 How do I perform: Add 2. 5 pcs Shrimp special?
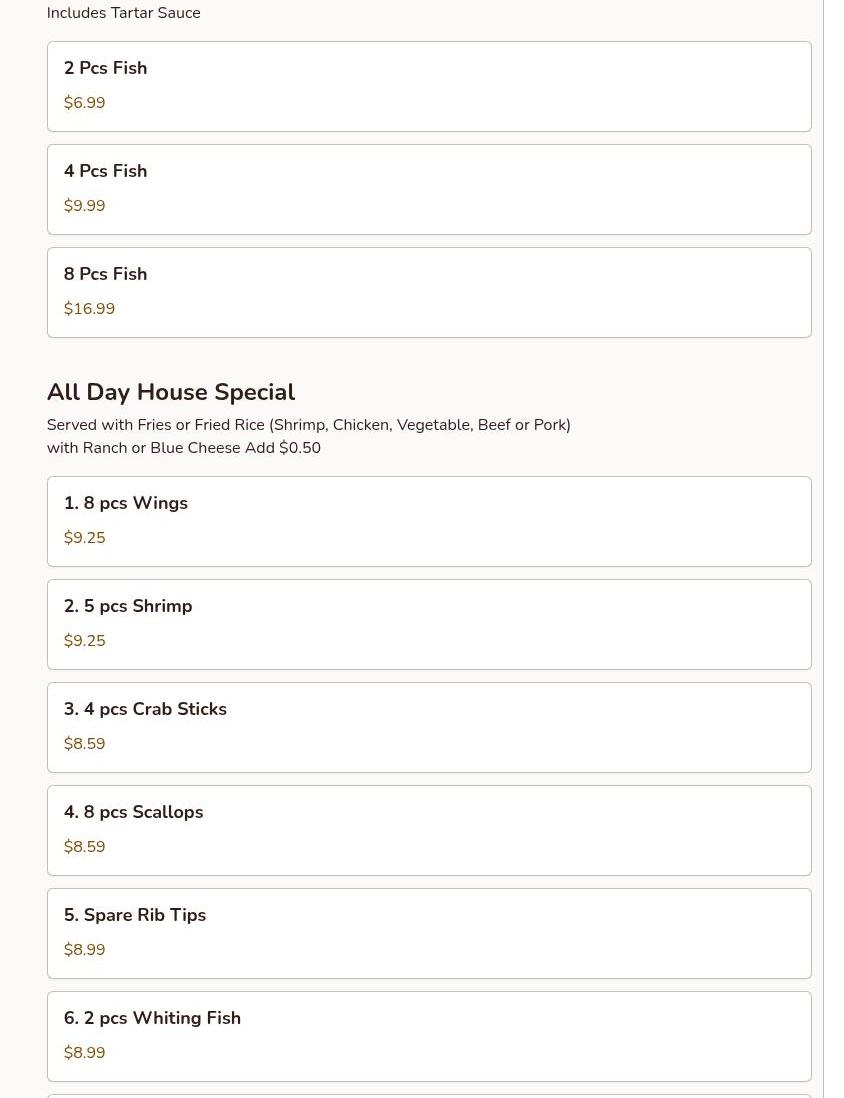click(x=429, y=624)
